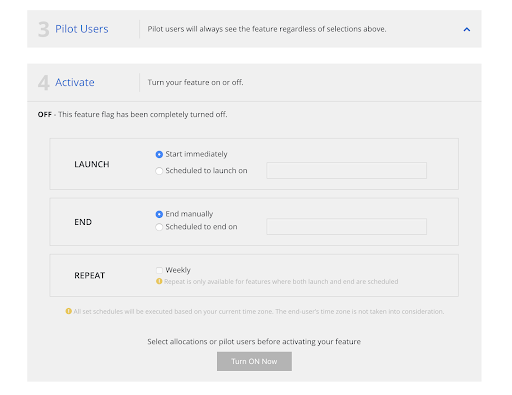Open the Activate section heading
512x395 pixels.
click(x=75, y=82)
